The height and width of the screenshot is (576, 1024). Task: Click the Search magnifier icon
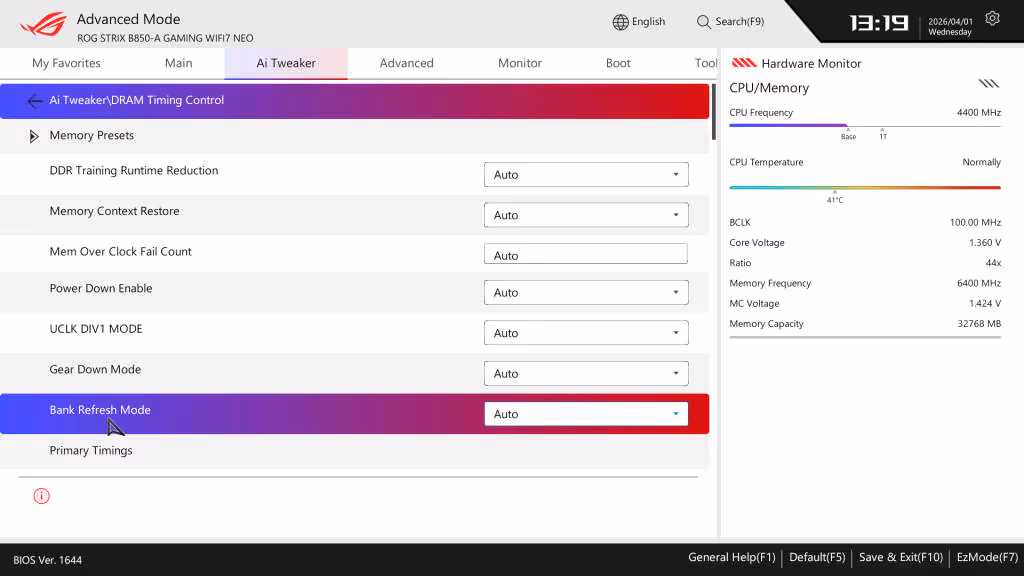point(703,22)
